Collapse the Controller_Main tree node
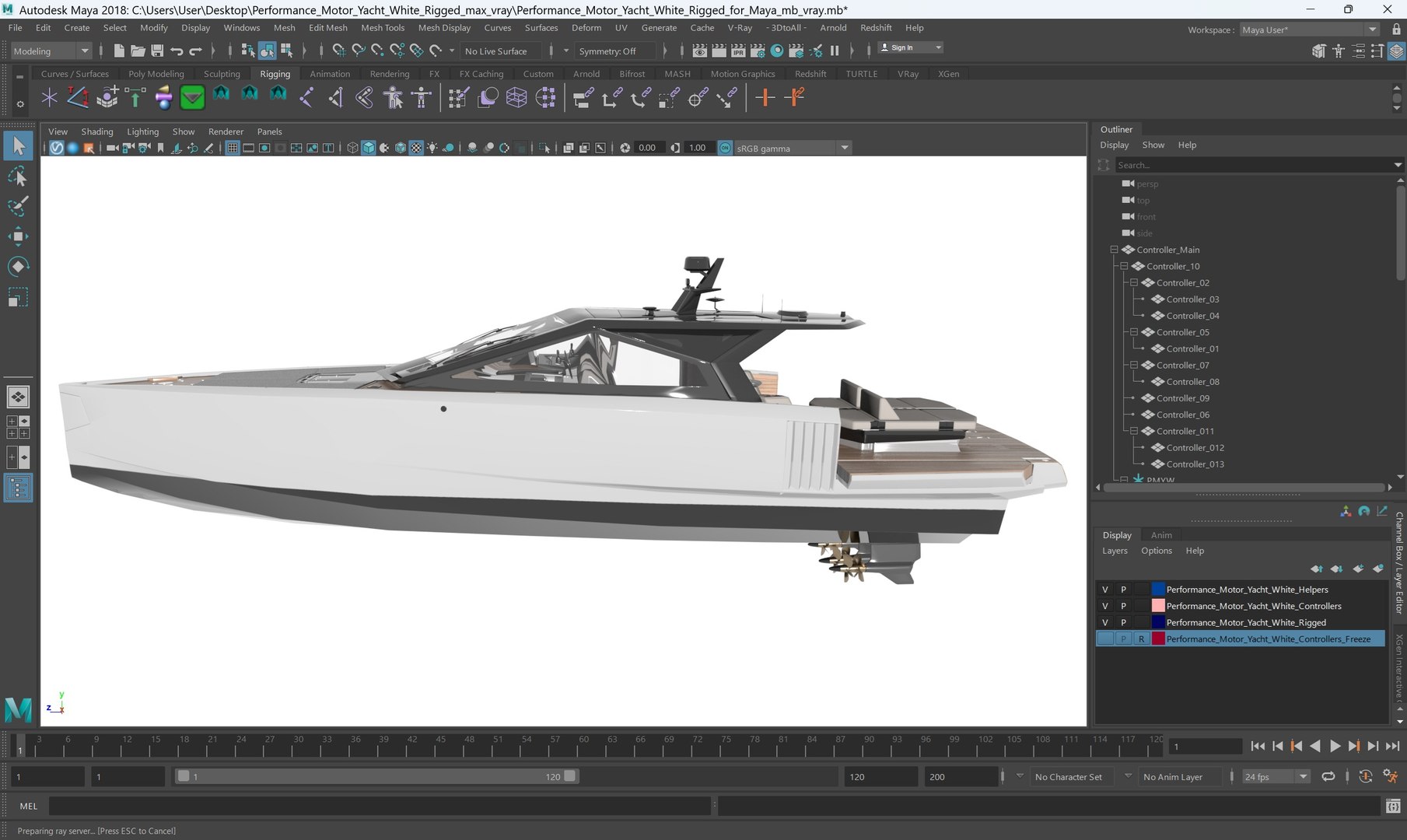This screenshot has width=1407, height=840. point(1114,250)
